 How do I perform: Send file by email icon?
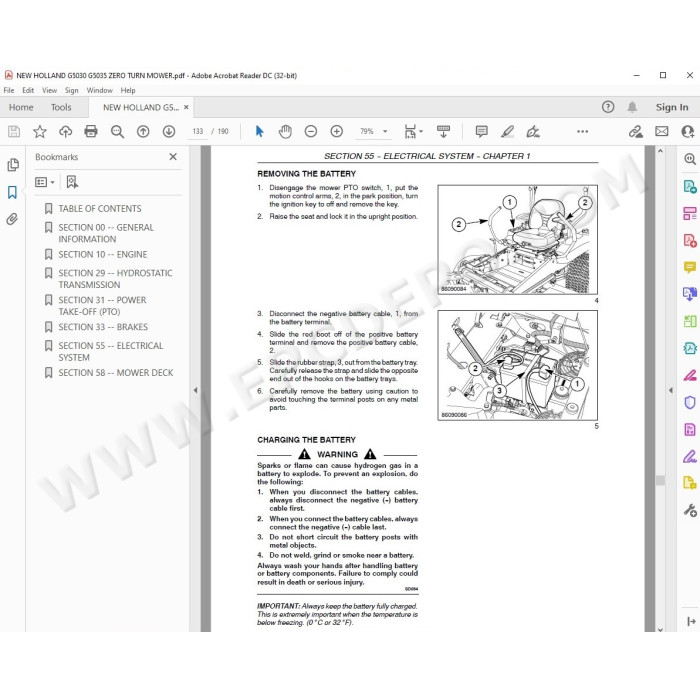pos(662,131)
